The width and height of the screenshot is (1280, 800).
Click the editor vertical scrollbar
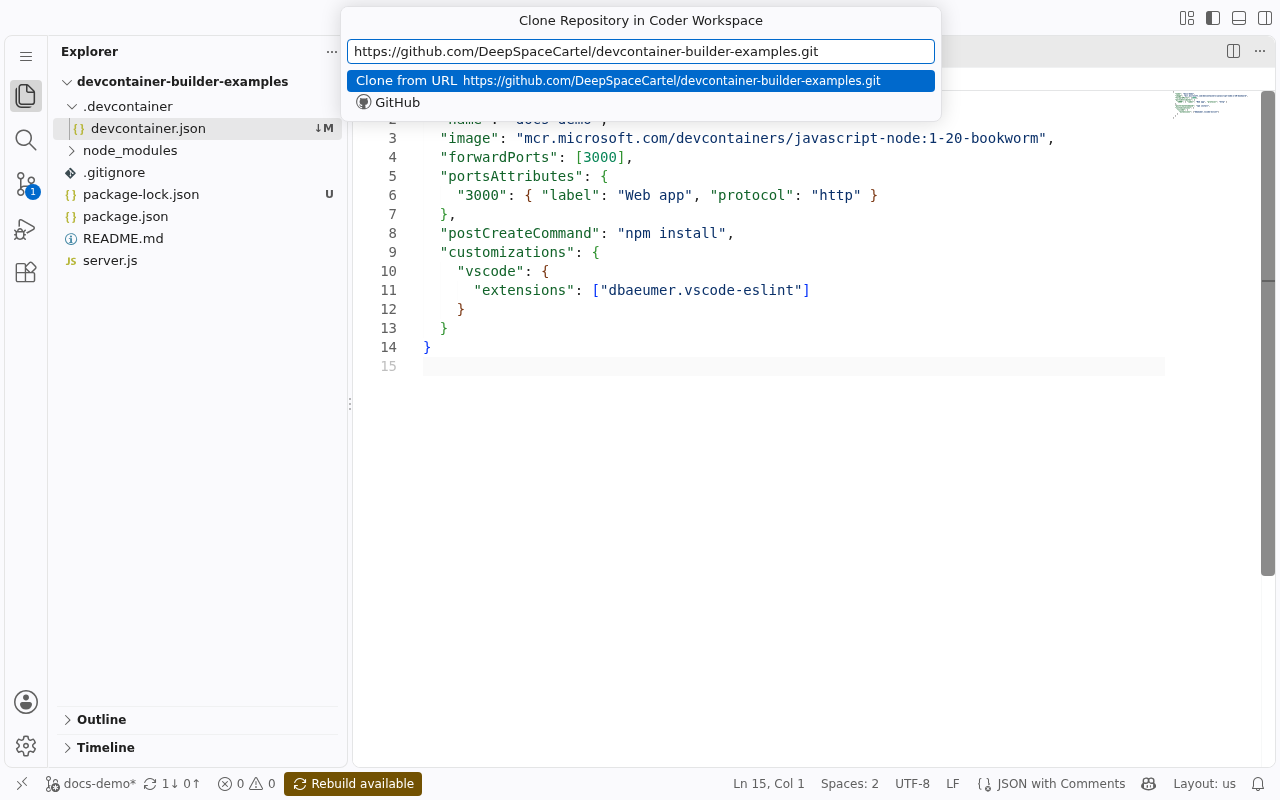pyautogui.click(x=1268, y=333)
